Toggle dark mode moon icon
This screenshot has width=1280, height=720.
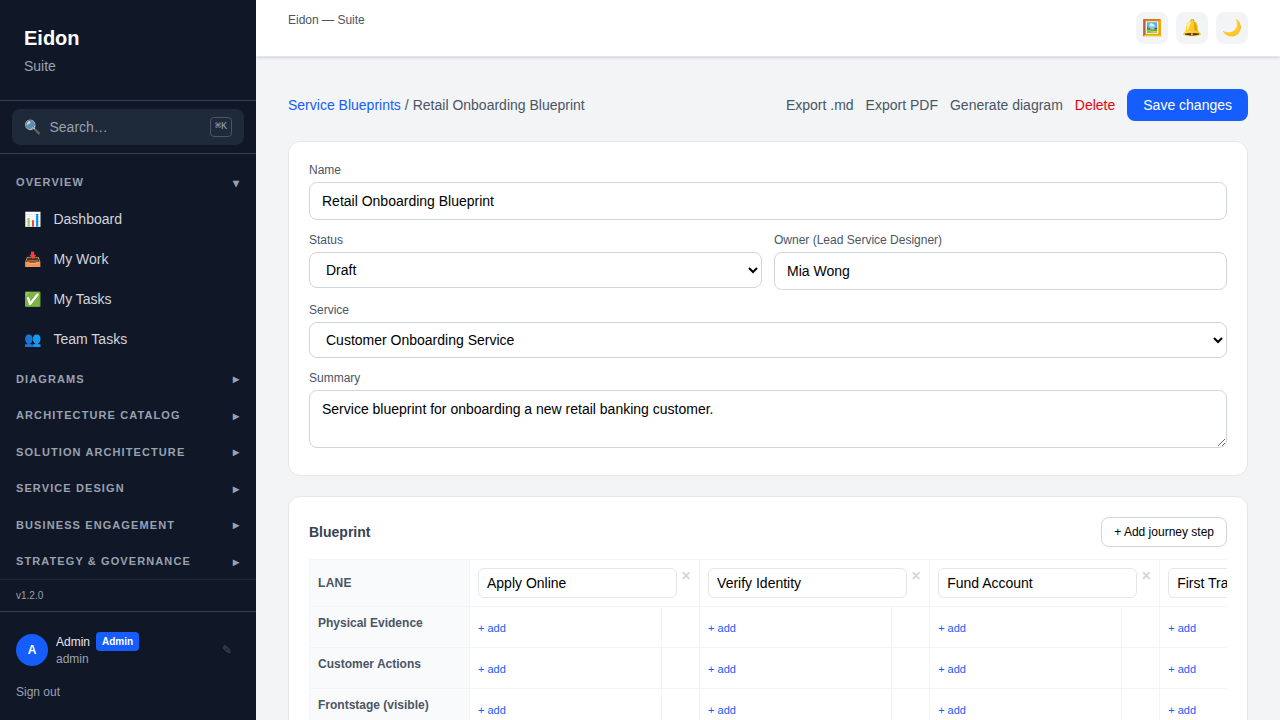(1232, 28)
